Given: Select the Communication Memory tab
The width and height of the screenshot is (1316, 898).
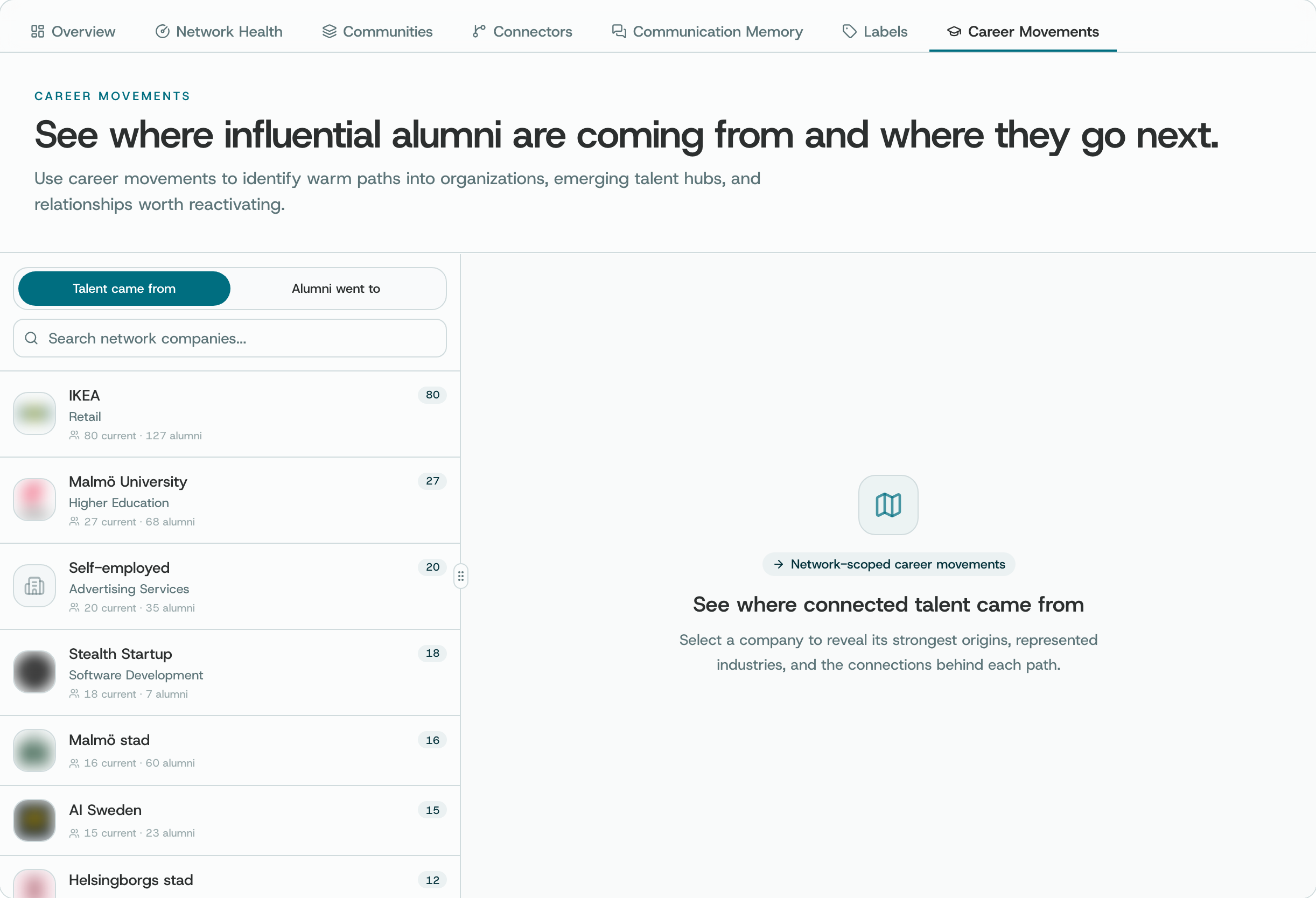Looking at the screenshot, I should [707, 32].
